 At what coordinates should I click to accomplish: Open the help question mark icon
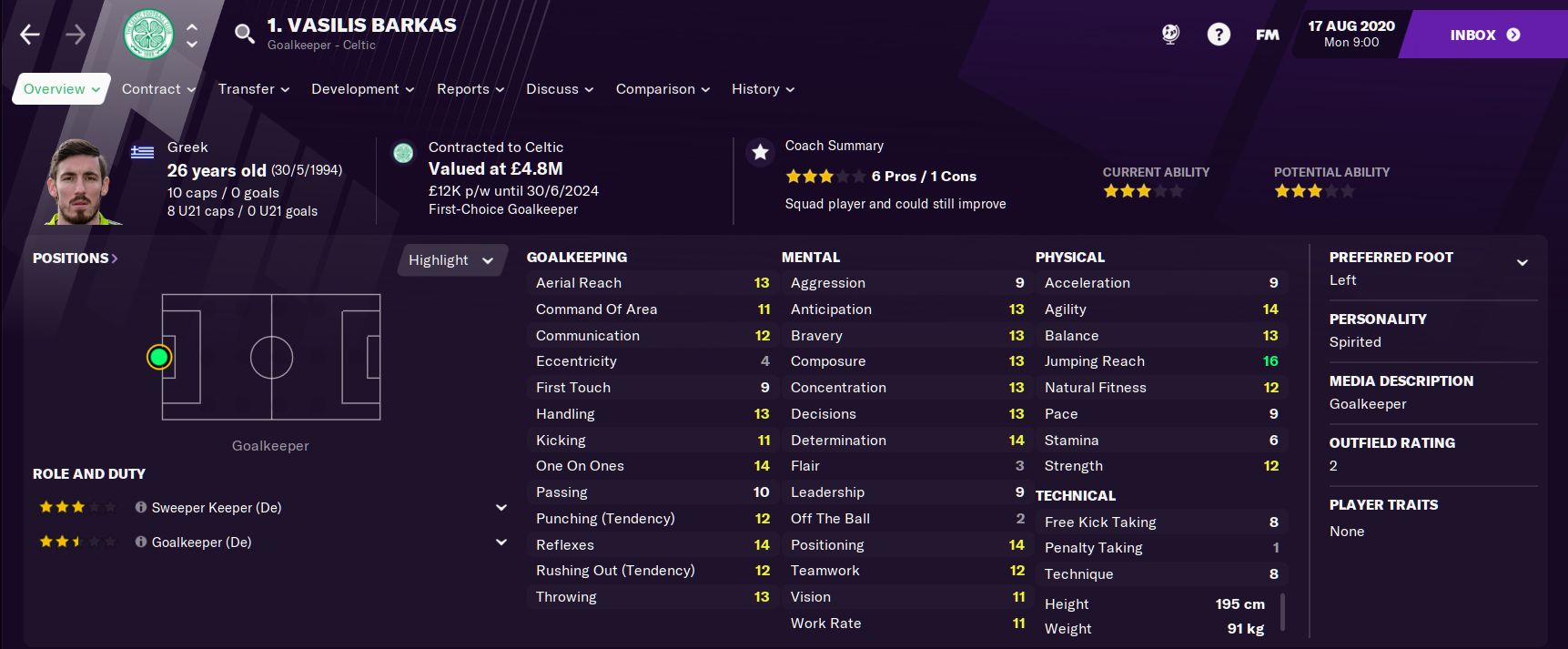tap(1218, 35)
